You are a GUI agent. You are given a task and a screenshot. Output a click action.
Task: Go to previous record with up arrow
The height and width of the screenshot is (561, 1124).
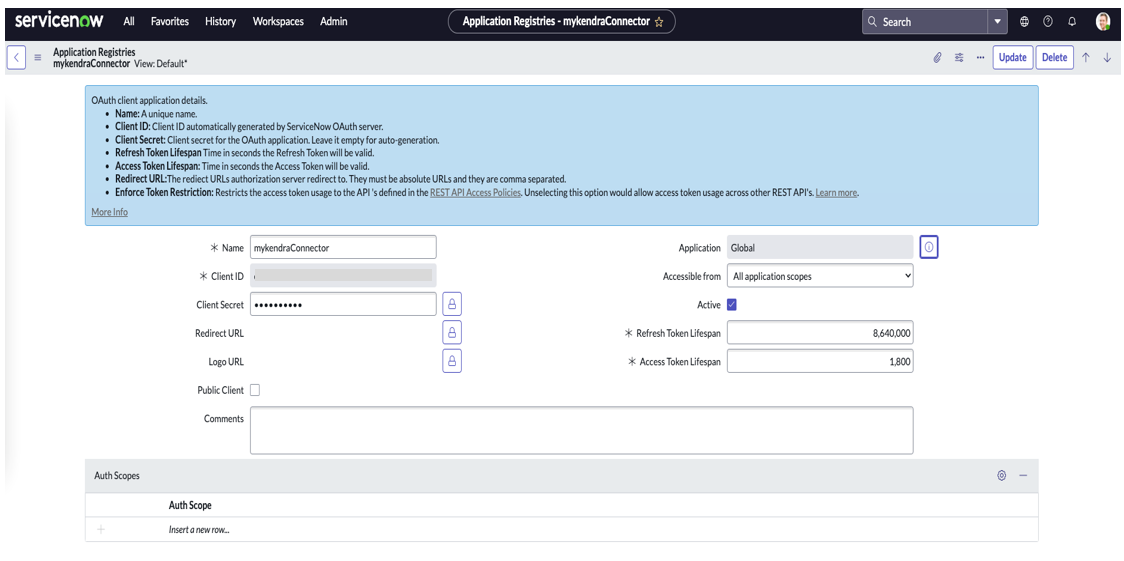(1086, 57)
